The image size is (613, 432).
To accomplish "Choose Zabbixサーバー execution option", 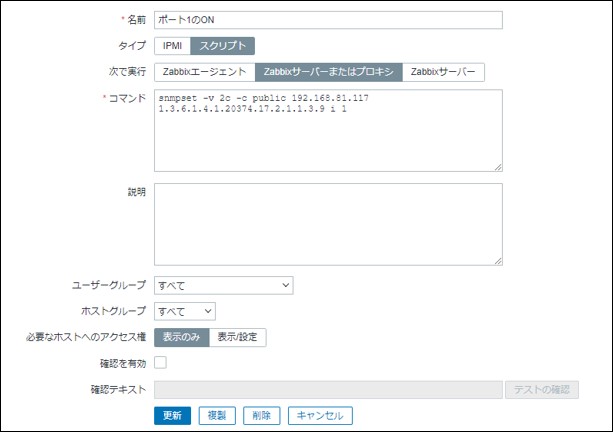I will tap(443, 72).
